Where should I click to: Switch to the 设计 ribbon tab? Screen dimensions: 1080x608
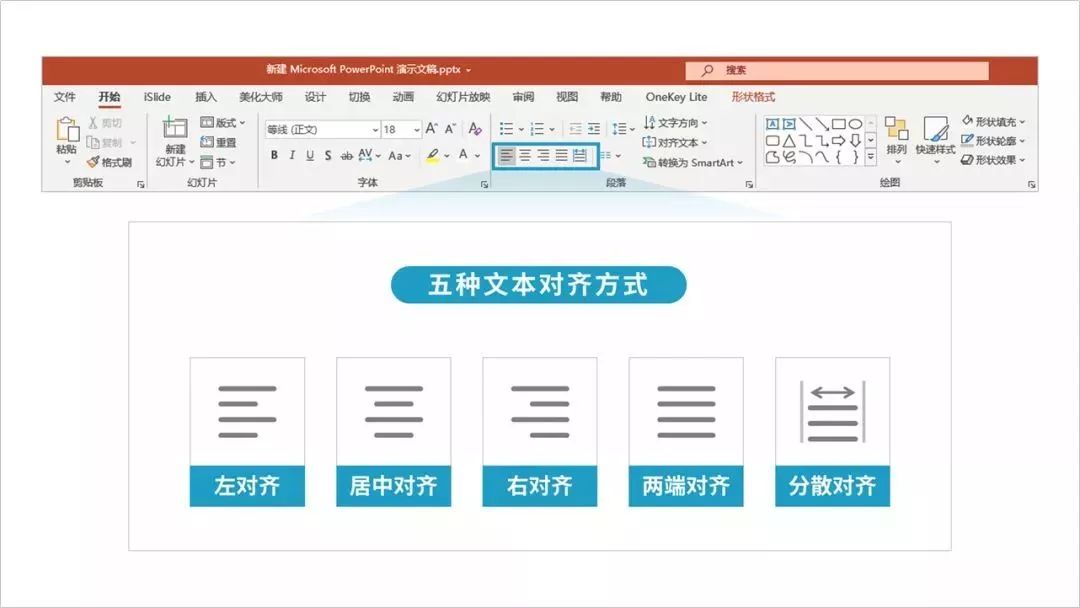(313, 97)
